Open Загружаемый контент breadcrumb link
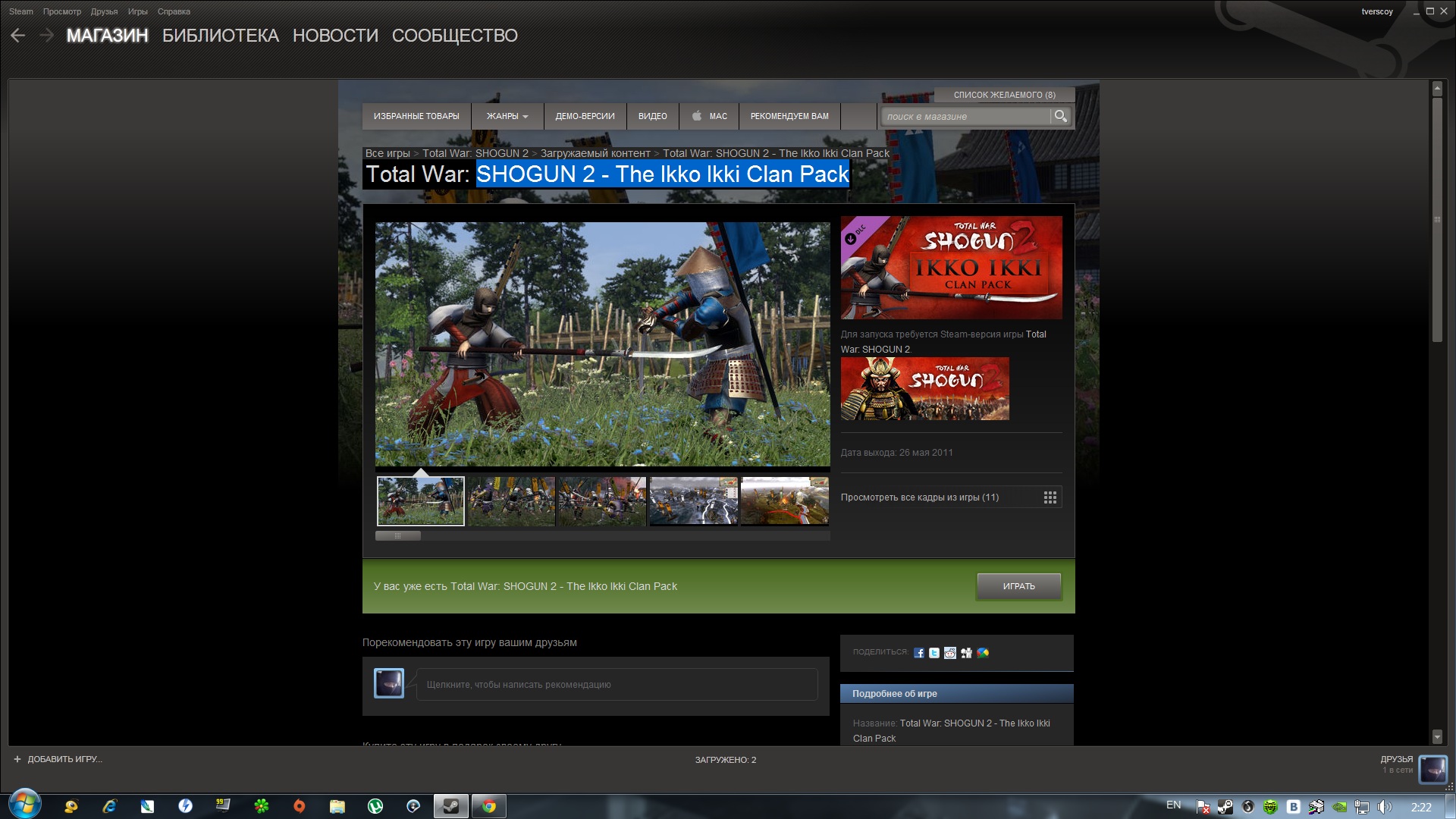The image size is (1456, 819). tap(595, 153)
